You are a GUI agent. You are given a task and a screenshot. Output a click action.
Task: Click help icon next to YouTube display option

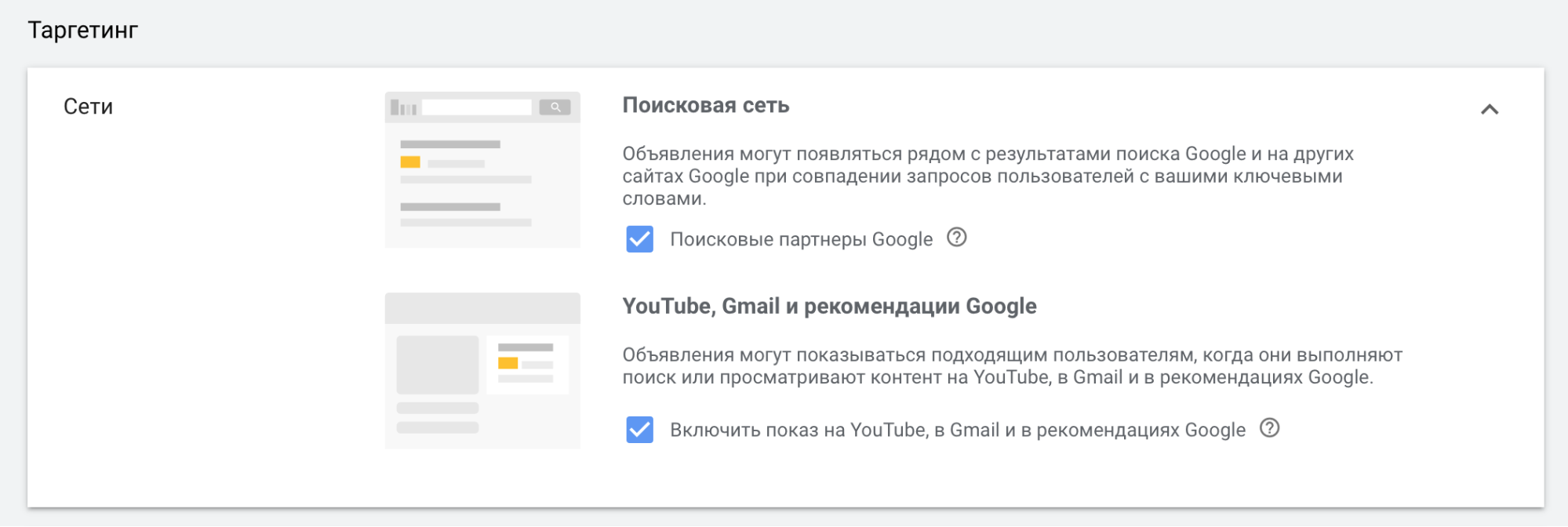click(x=1269, y=428)
